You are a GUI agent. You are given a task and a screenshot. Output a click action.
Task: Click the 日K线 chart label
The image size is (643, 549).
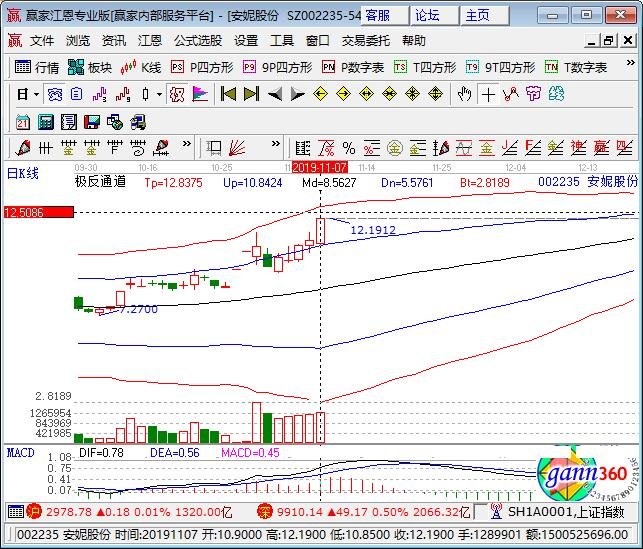coord(23,173)
